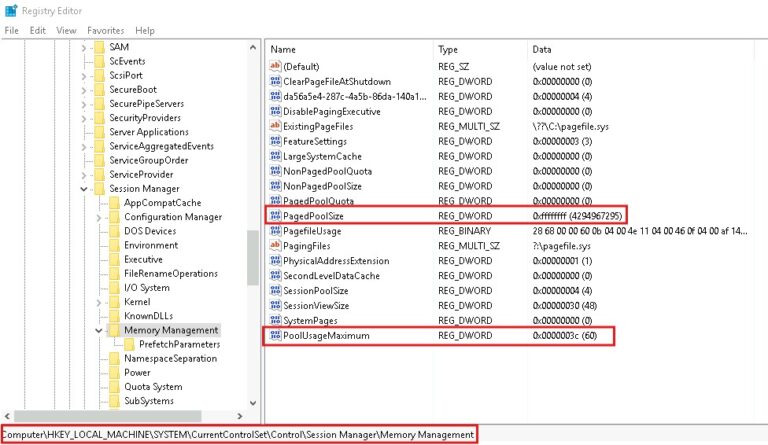Select the PoolUsageMaximum value icon
Viewport: 768px width, 445px height.
click(x=276, y=336)
